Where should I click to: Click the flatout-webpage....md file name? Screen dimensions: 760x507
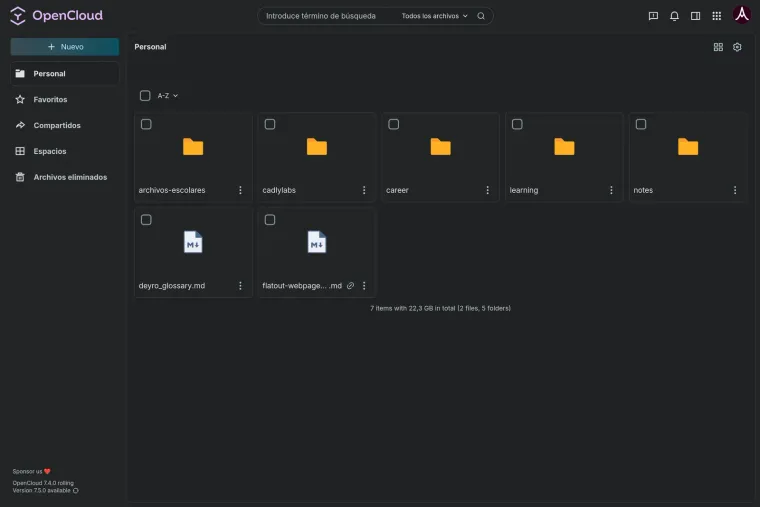302,285
